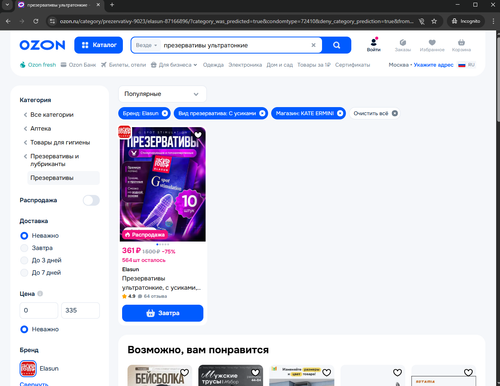Image resolution: width=500 pixels, height=386 pixels.
Task: Open a new browser tab
Action: [x=112, y=5]
